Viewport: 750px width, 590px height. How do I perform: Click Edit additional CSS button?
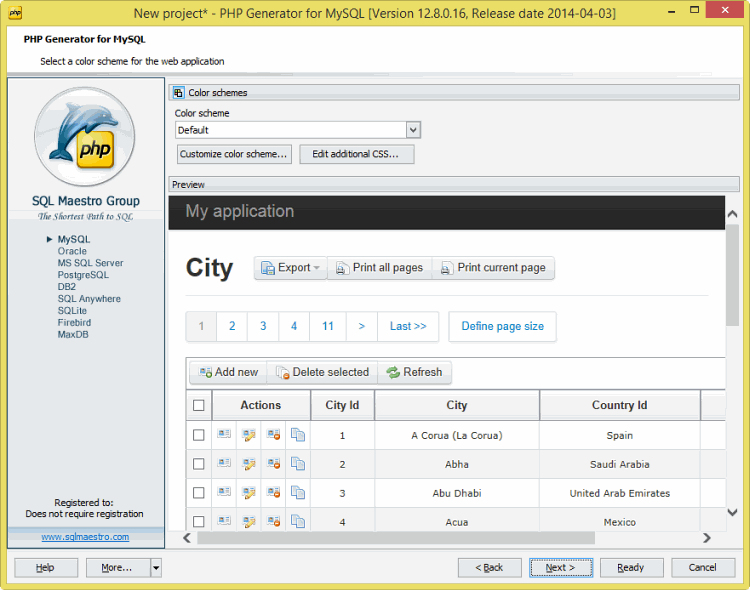coord(357,154)
